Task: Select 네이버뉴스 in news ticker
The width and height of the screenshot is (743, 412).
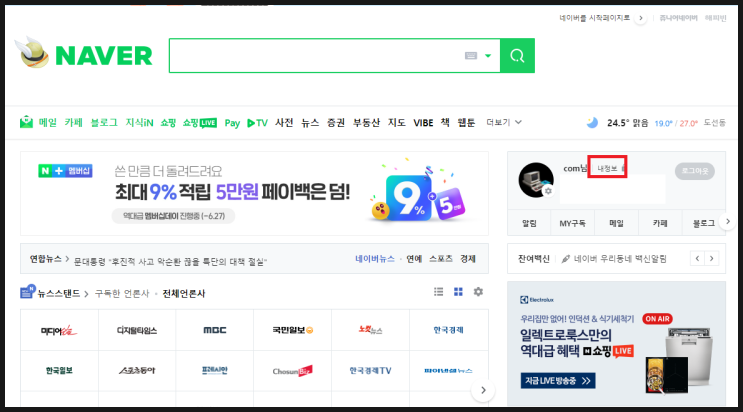Action: 375,259
